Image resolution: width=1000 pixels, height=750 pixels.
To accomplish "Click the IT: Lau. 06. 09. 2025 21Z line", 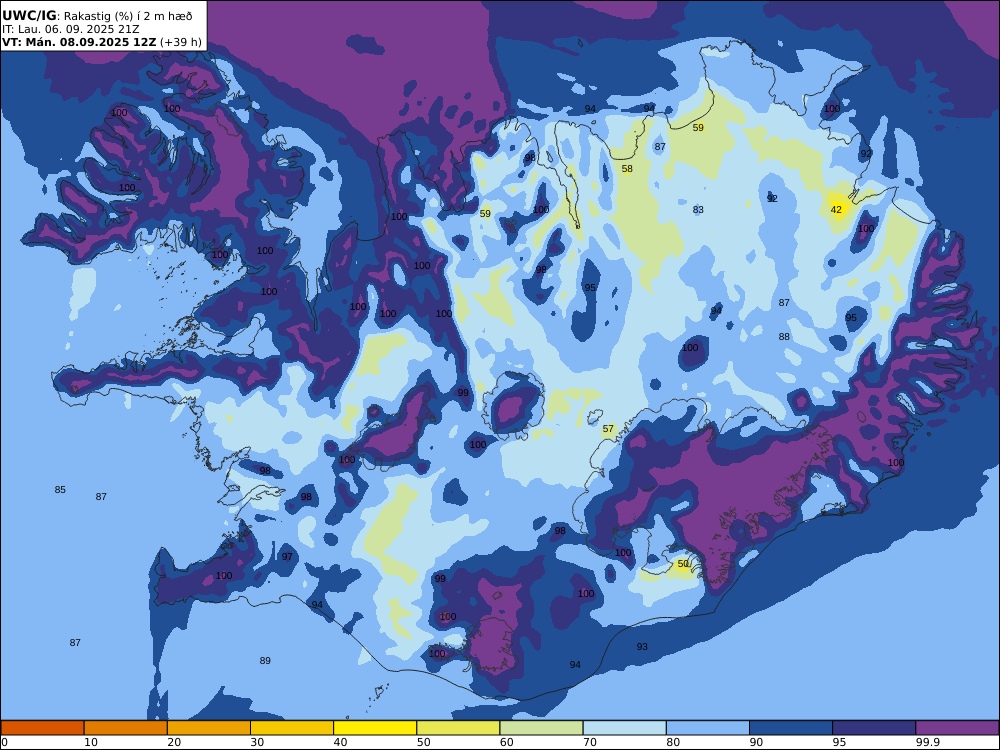I will [70, 29].
